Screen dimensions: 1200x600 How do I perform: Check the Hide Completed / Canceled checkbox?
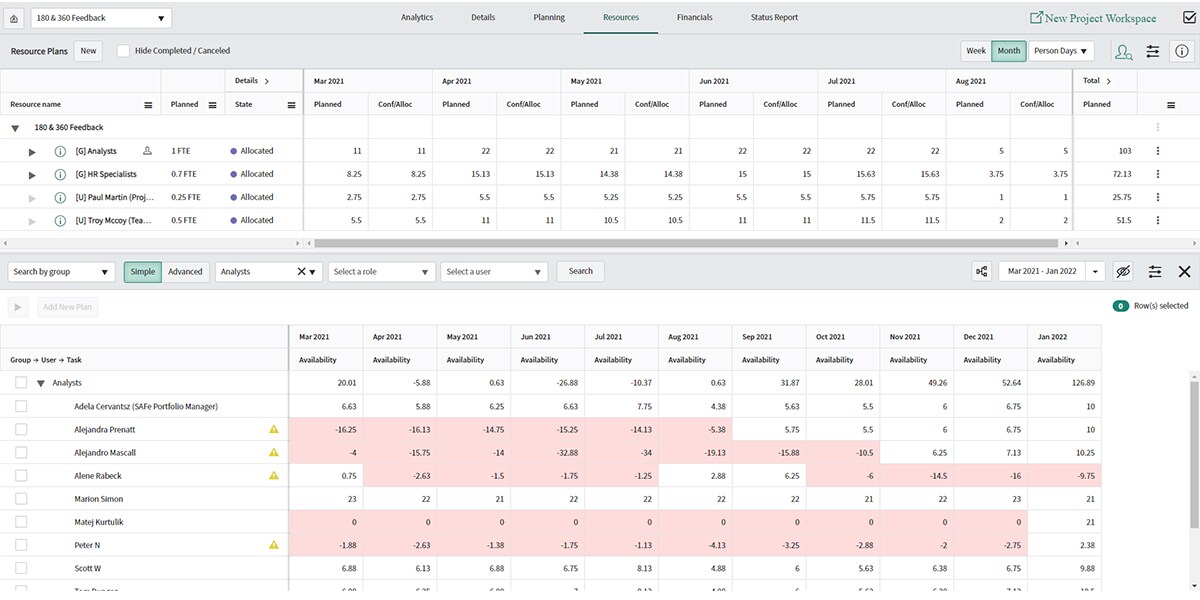[x=123, y=51]
